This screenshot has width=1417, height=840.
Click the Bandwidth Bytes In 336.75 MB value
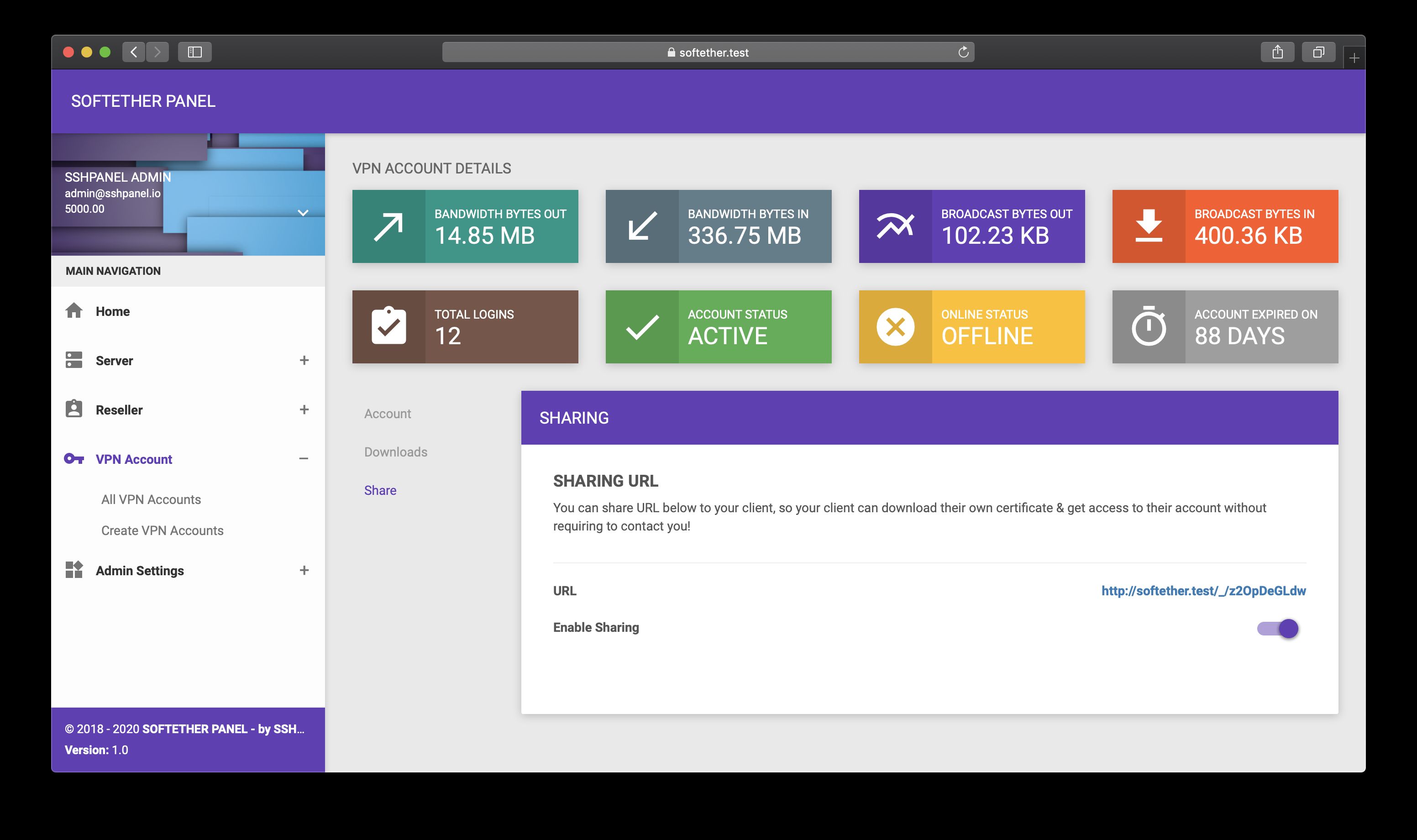744,236
